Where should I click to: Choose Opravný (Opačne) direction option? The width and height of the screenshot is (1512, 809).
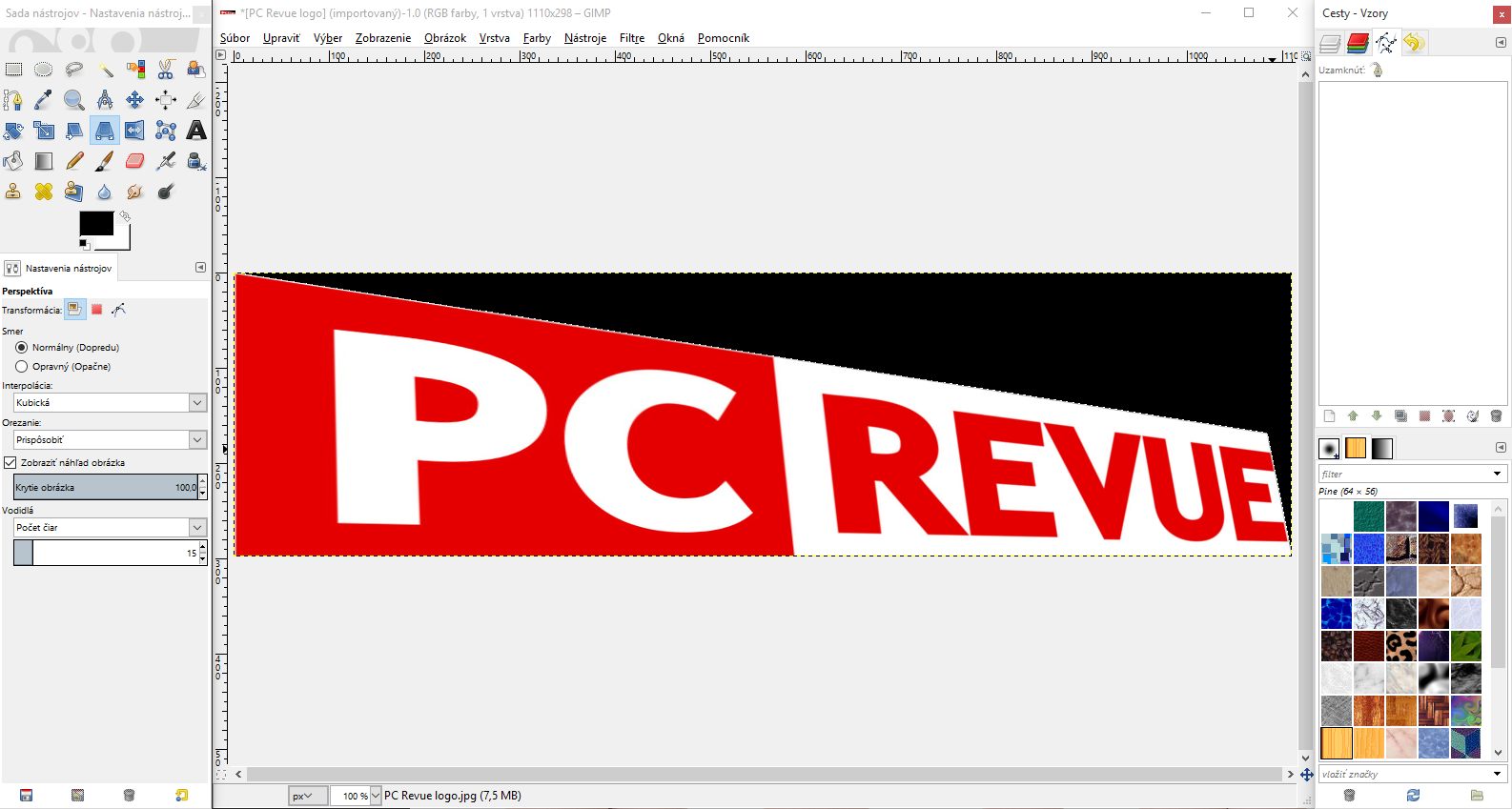pyautogui.click(x=22, y=367)
